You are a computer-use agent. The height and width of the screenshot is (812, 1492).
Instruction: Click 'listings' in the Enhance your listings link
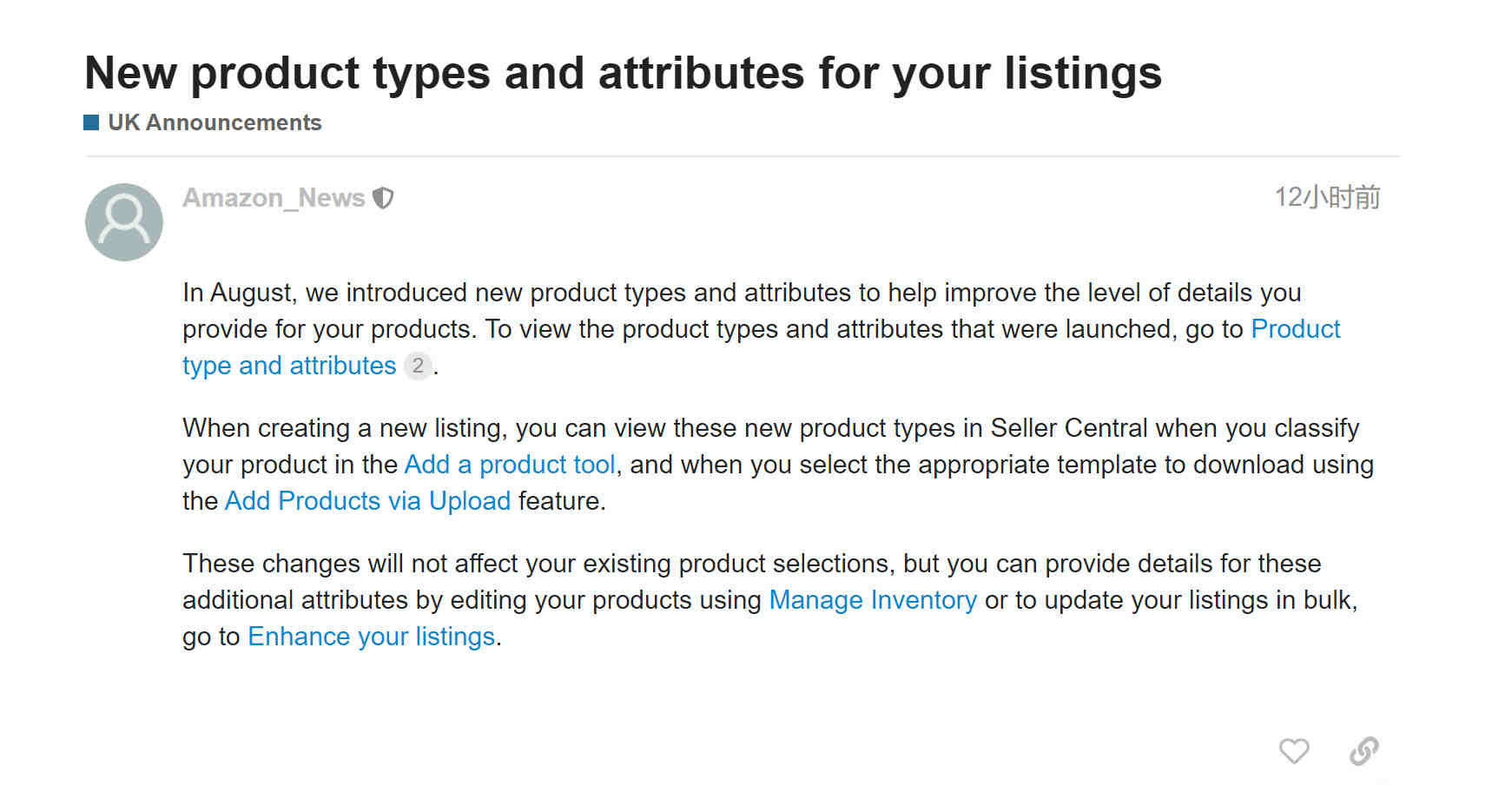pyautogui.click(x=455, y=637)
